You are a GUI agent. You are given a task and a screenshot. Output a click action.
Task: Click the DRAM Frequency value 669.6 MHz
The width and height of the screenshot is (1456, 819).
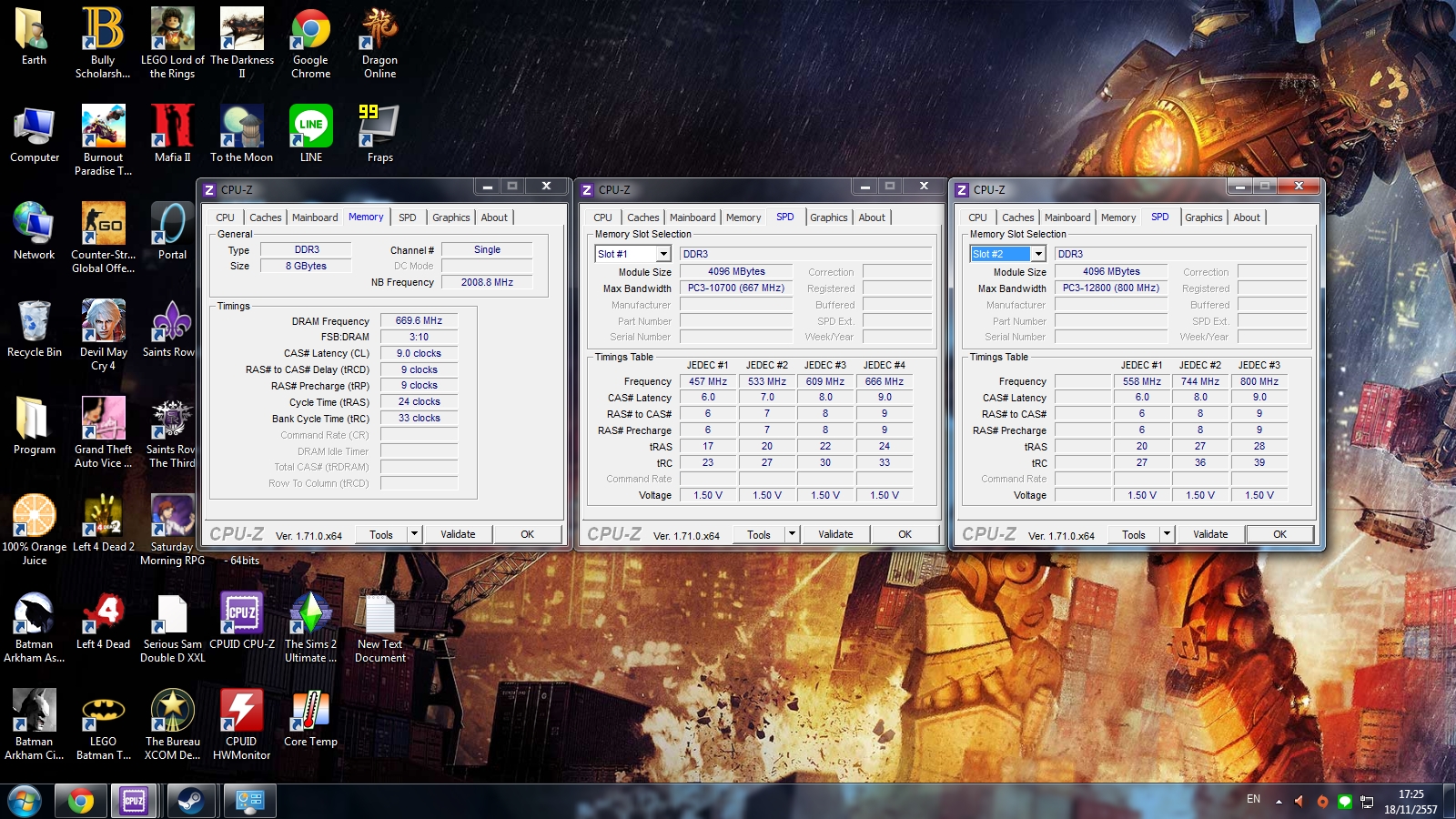419,320
